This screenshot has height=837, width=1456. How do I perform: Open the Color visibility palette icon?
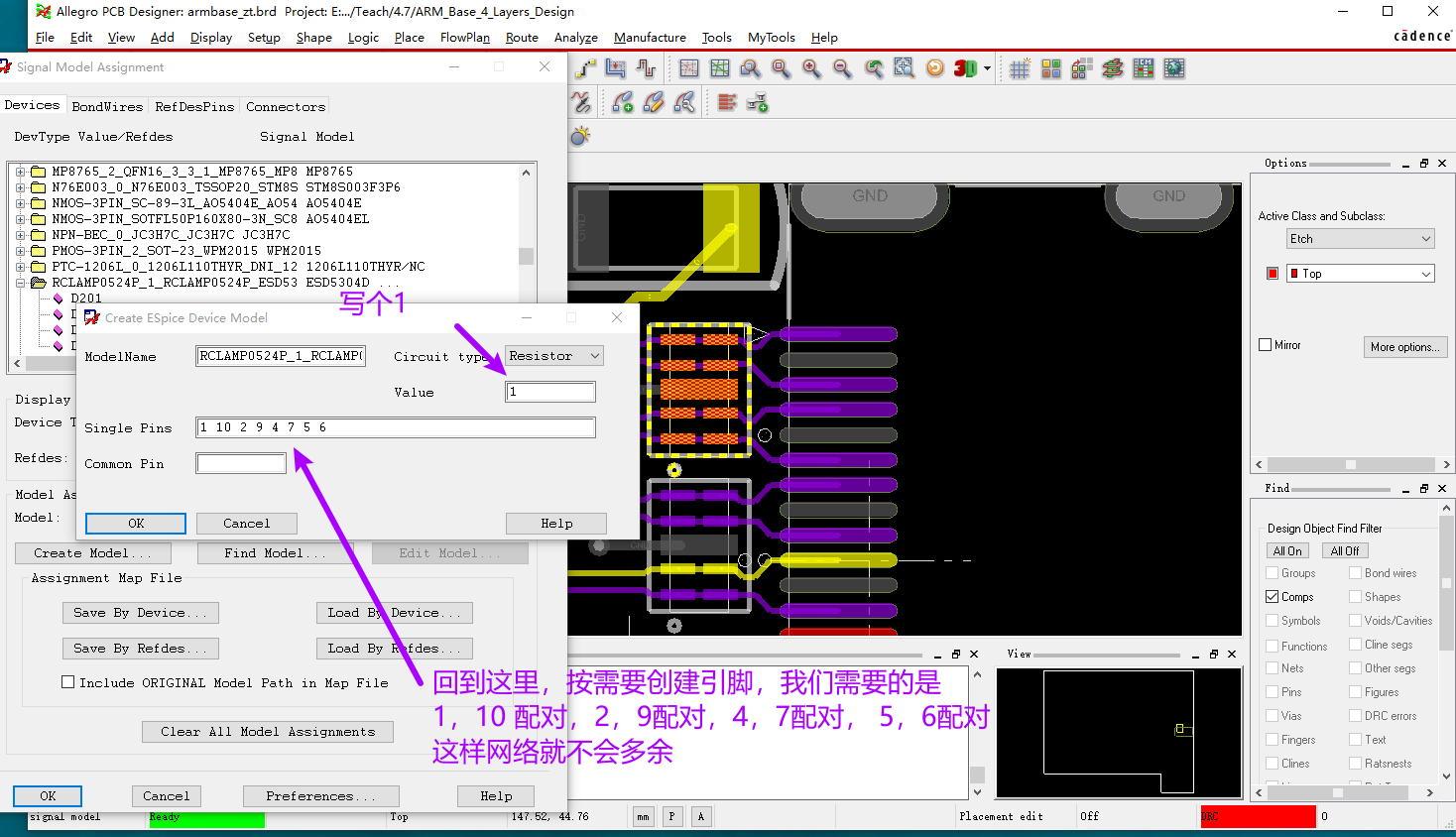pos(1051,68)
